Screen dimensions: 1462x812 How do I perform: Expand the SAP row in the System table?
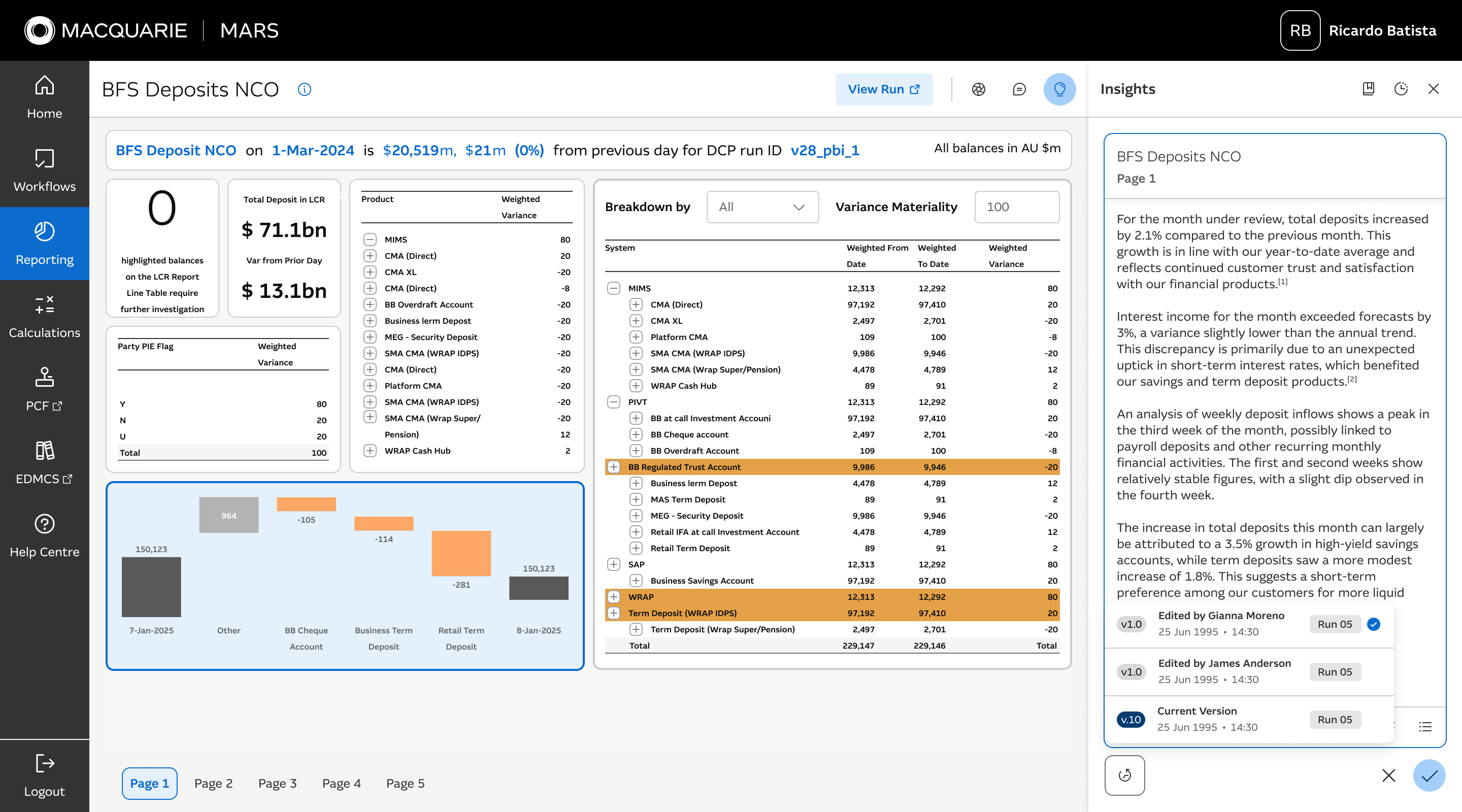pyautogui.click(x=614, y=564)
